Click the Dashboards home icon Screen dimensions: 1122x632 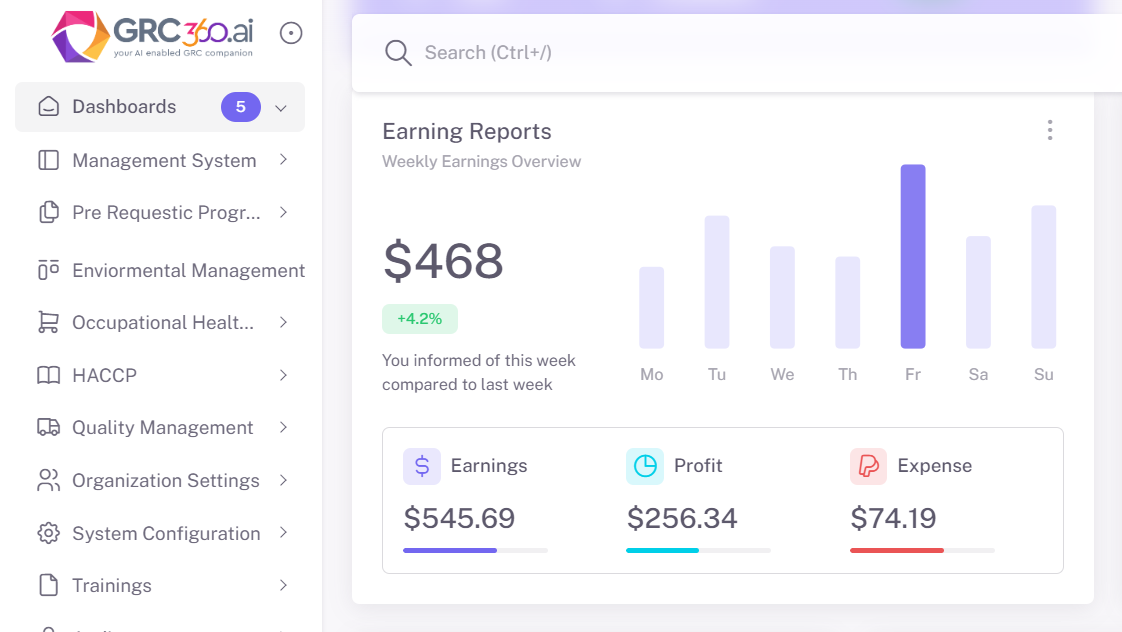(48, 107)
